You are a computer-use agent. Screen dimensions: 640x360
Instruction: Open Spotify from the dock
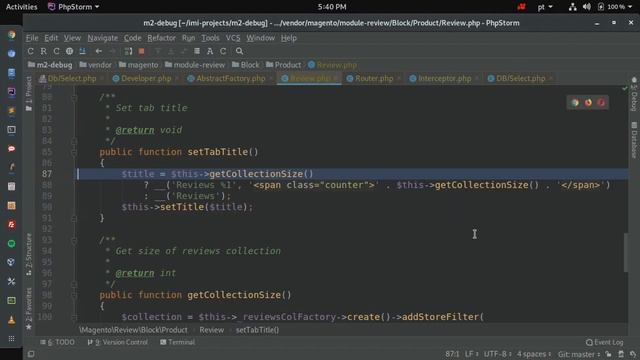pyautogui.click(x=11, y=244)
